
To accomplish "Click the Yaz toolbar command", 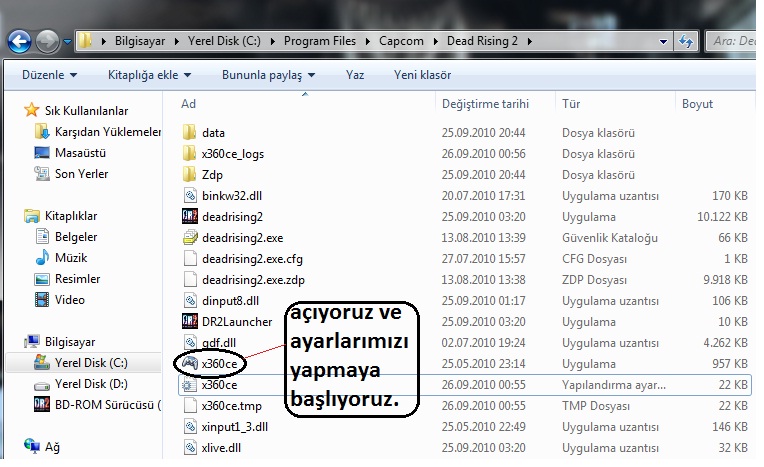I will point(355,75).
